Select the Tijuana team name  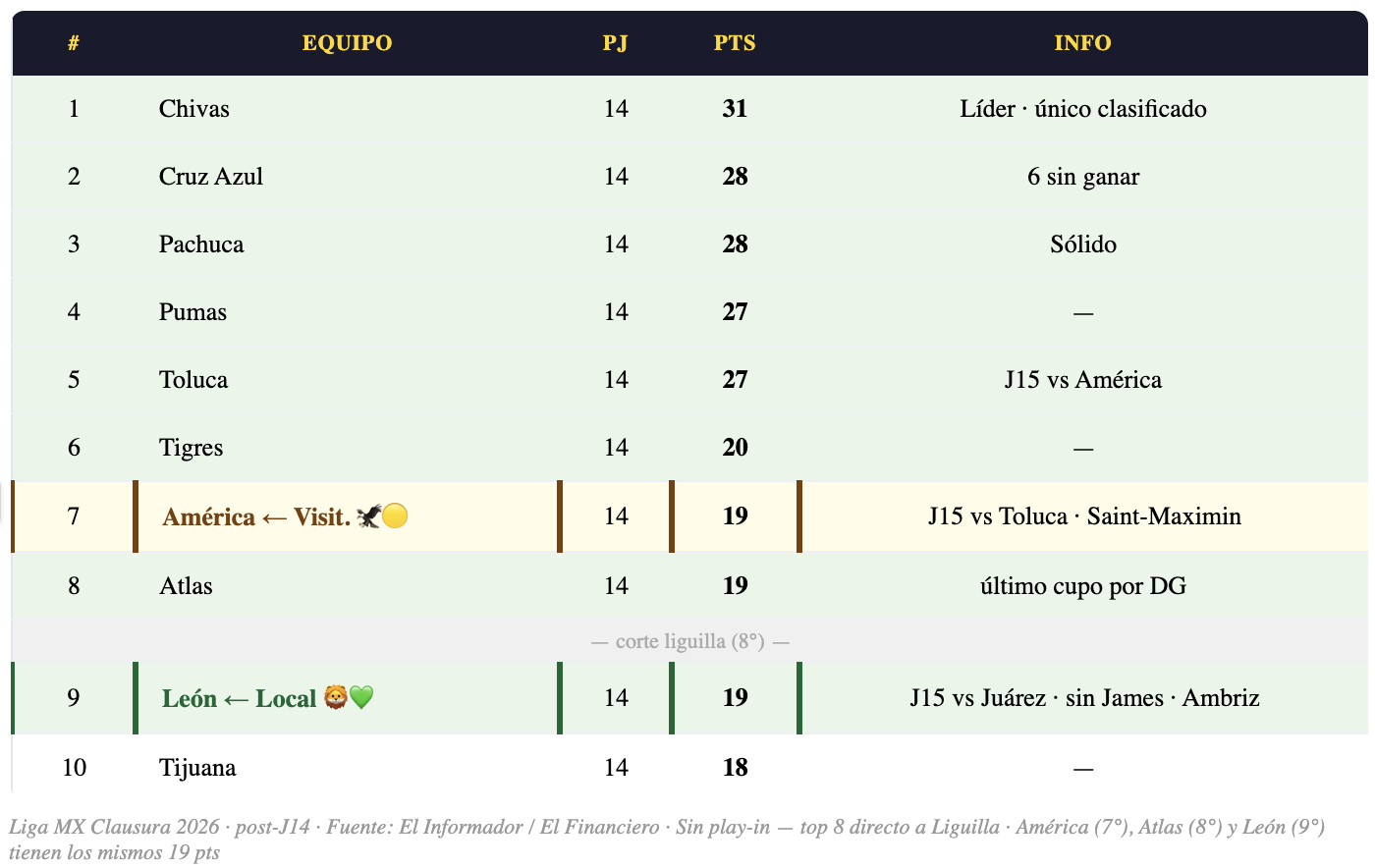click(x=197, y=768)
